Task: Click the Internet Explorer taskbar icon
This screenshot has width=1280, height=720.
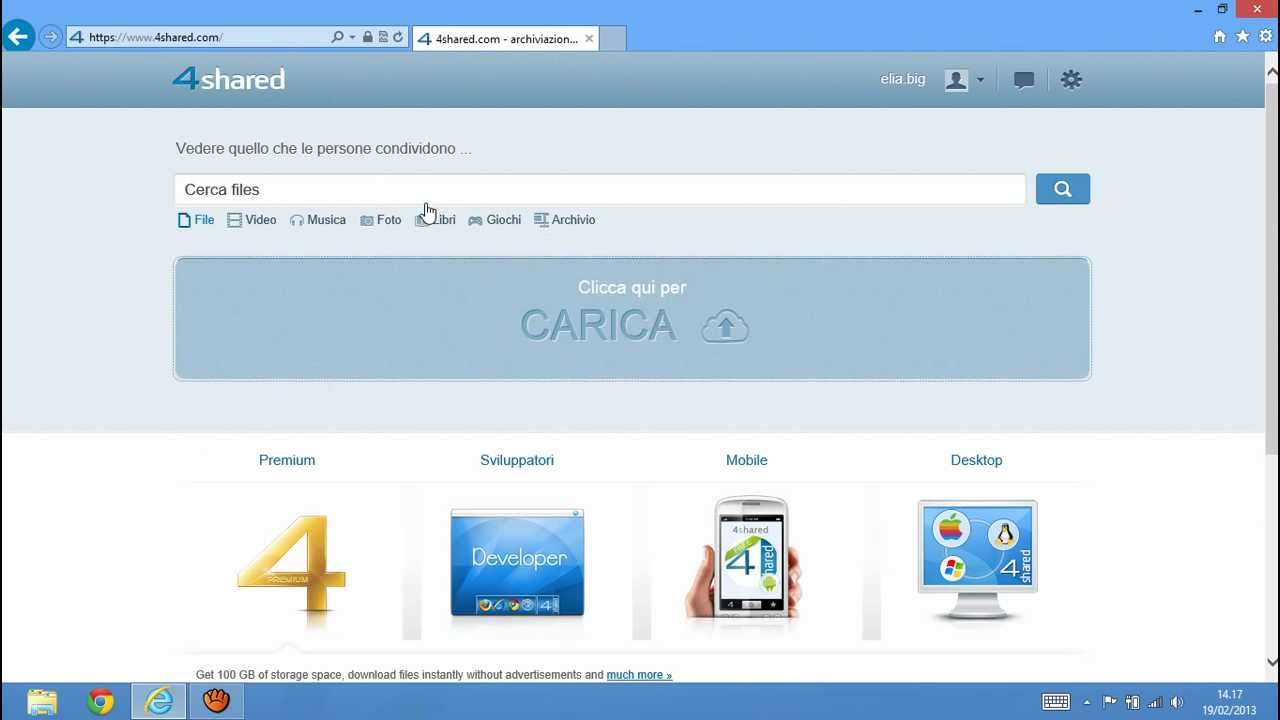Action: coord(159,702)
